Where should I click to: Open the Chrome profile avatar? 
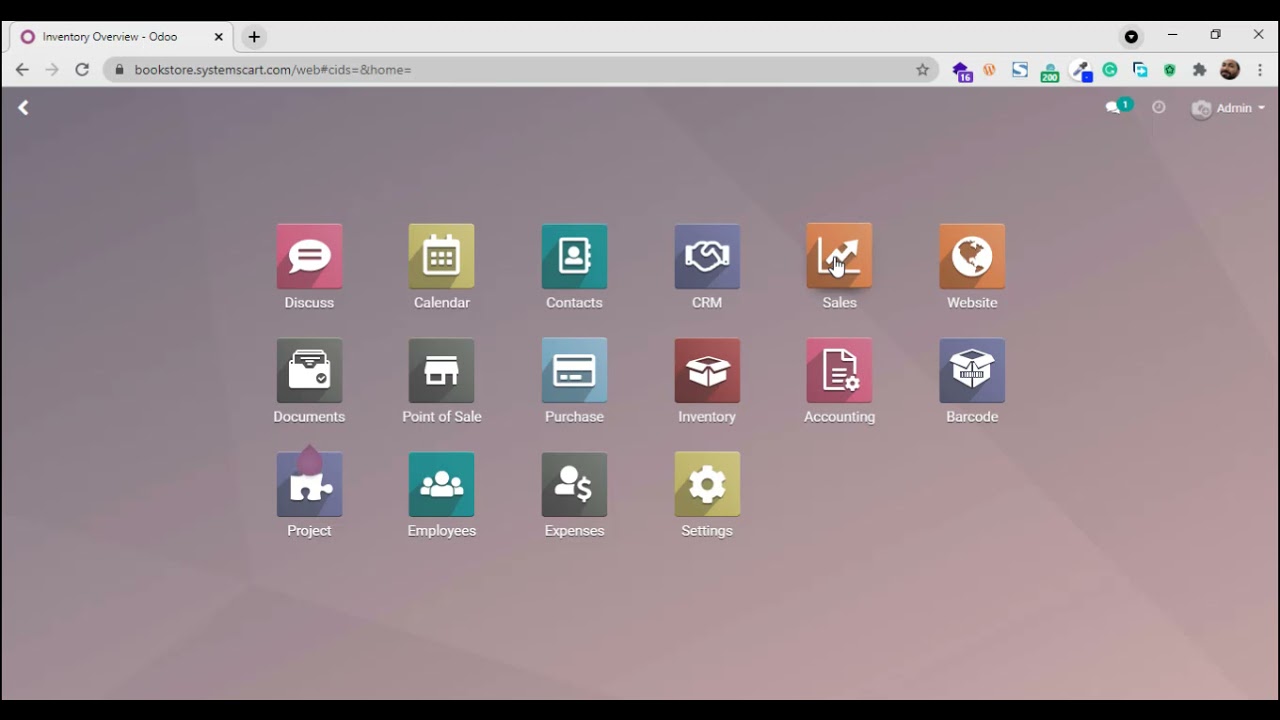(x=1230, y=70)
